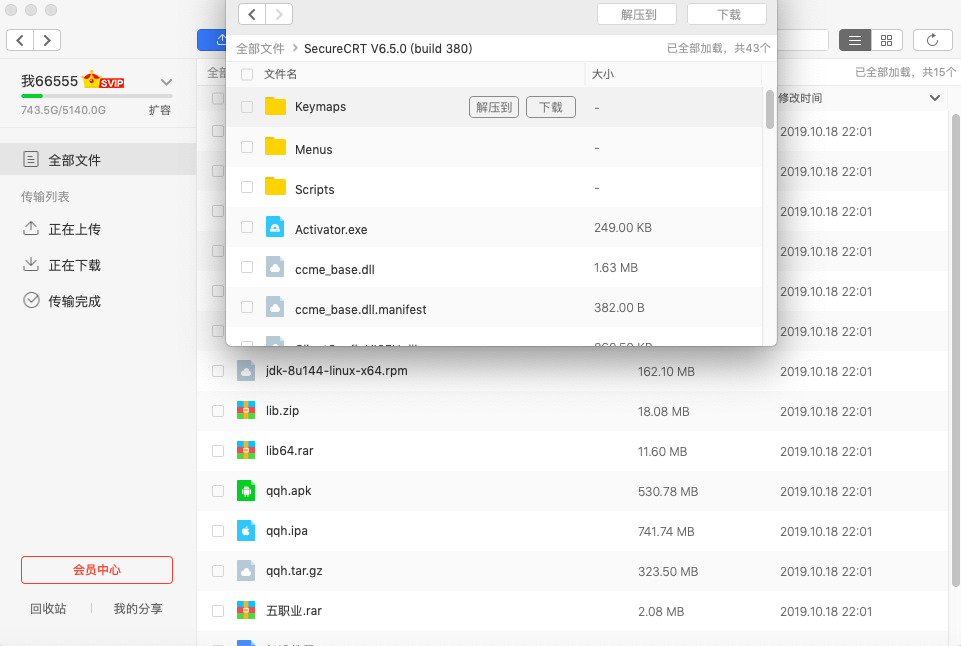Viewport: 961px width, 646px height.
Task: Open 我的分享 page
Action: 138,609
